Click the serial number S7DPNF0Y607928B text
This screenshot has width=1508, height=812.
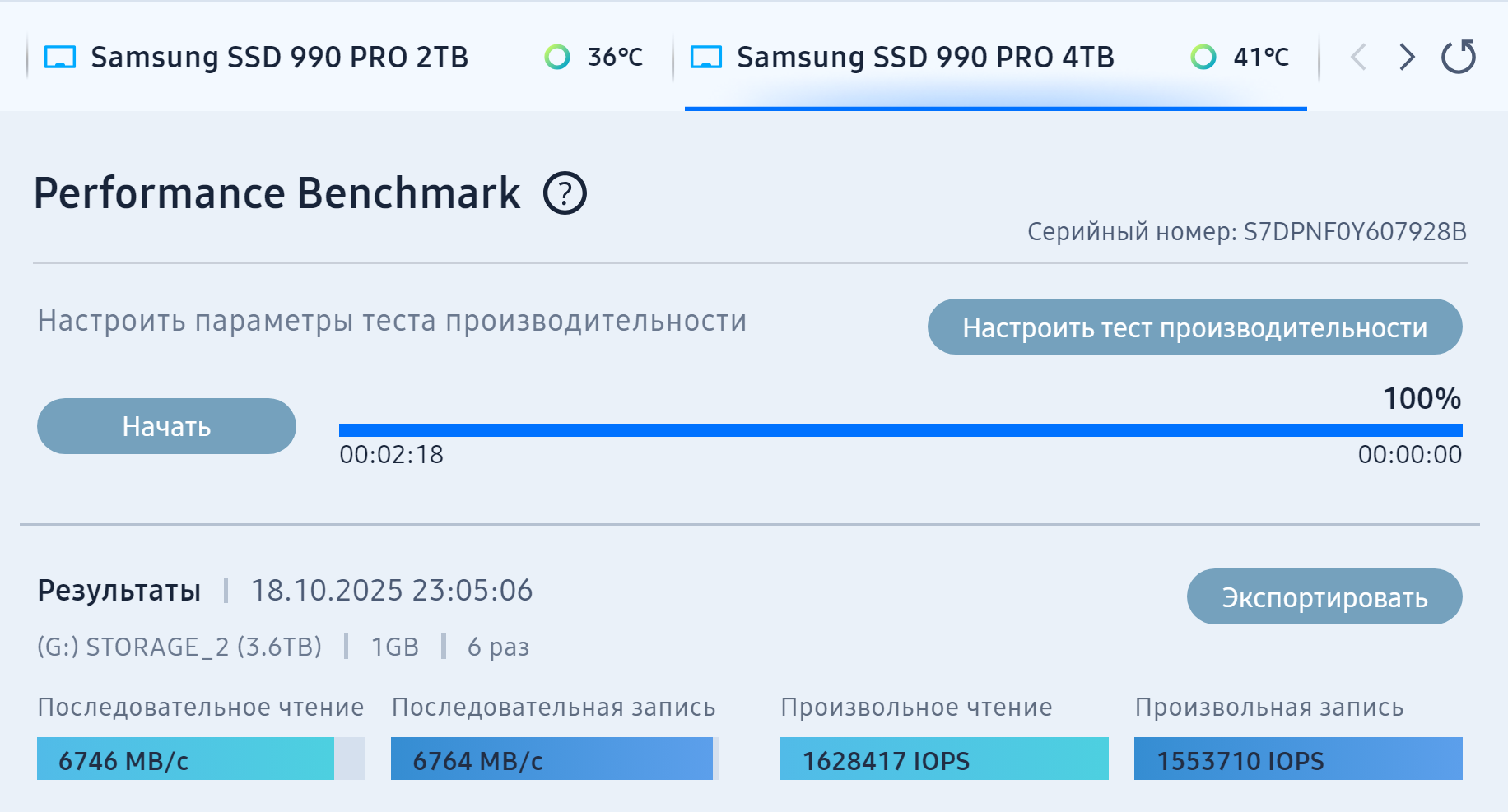(1354, 232)
